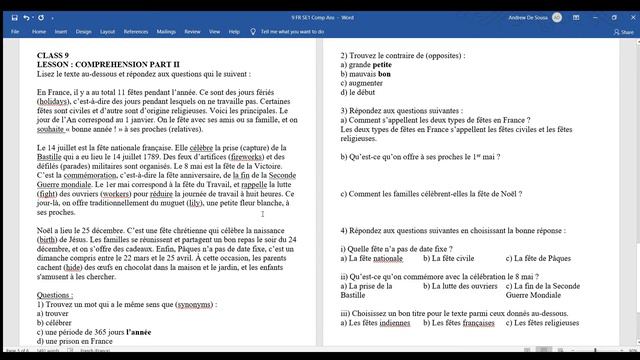Switch to Web Layout view
Screen dimensions: 640x360
pyautogui.click(x=560, y=350)
